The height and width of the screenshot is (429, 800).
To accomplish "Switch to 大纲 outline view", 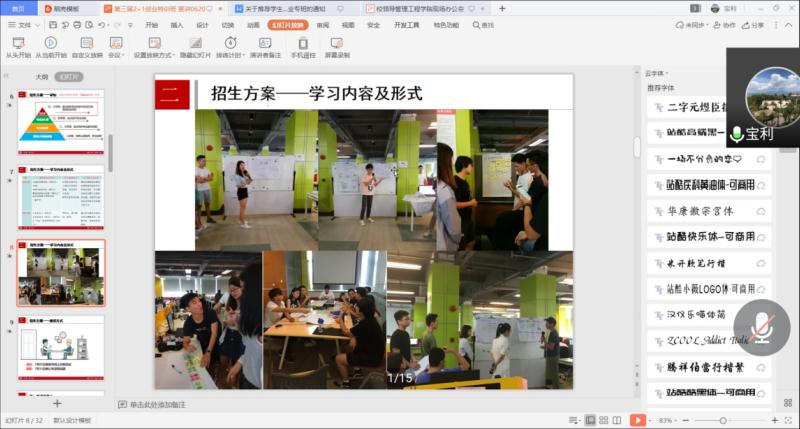I will (41, 76).
